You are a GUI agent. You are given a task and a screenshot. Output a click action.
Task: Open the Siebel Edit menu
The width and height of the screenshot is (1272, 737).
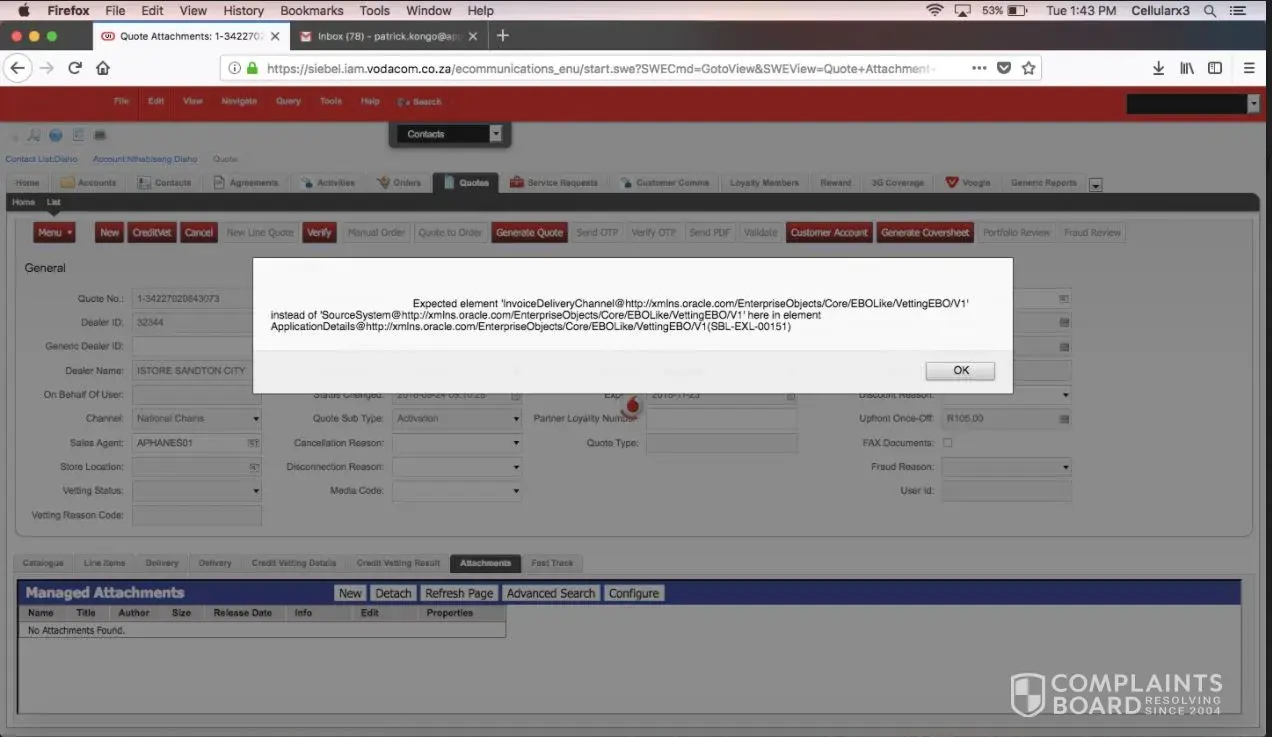click(156, 101)
